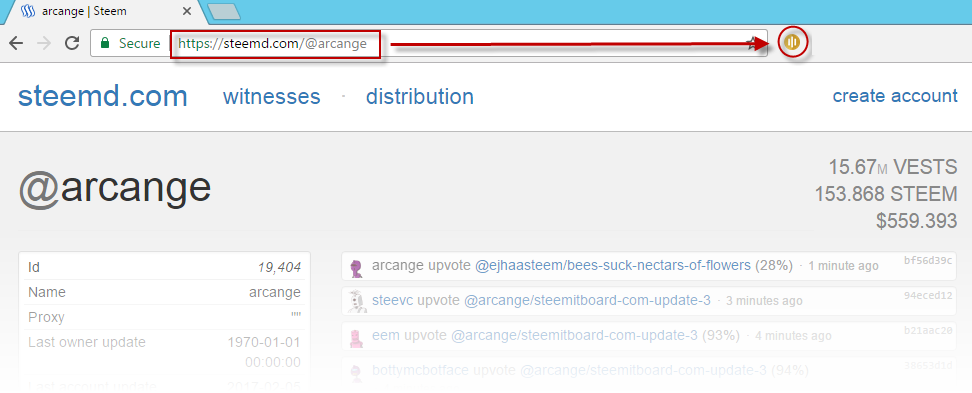Click the browser back arrow
The width and height of the screenshot is (972, 393).
[x=16, y=43]
